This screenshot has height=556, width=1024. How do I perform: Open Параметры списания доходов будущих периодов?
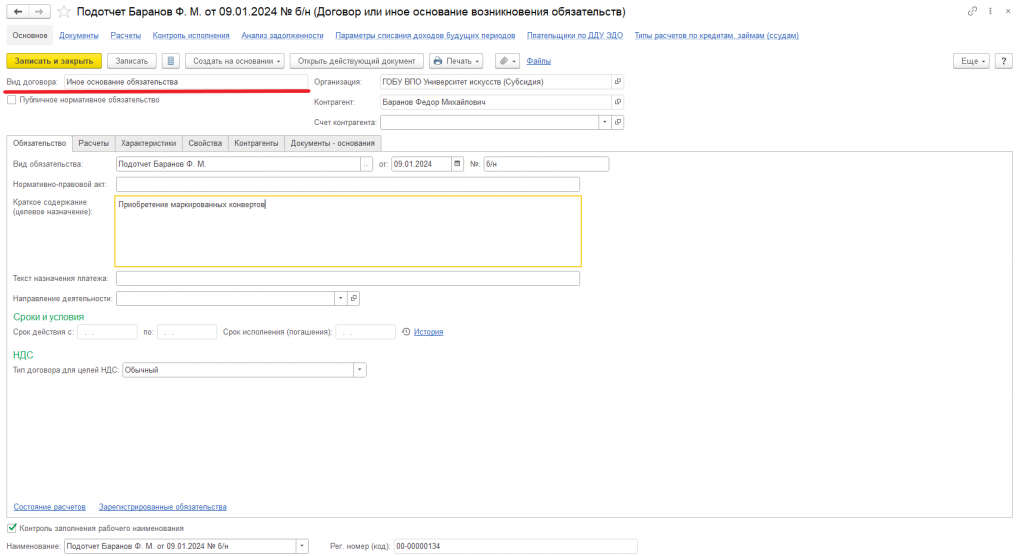[x=425, y=35]
